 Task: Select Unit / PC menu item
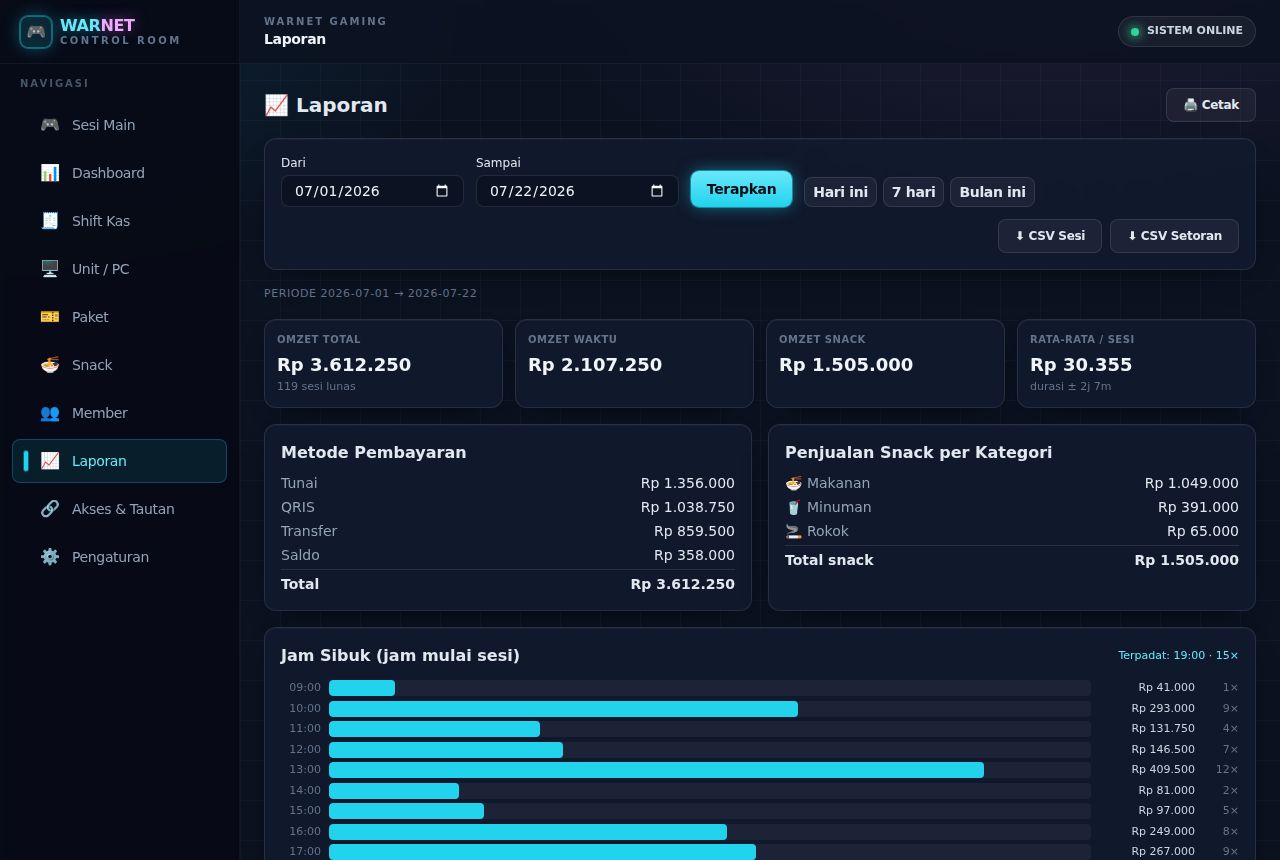tap(120, 269)
